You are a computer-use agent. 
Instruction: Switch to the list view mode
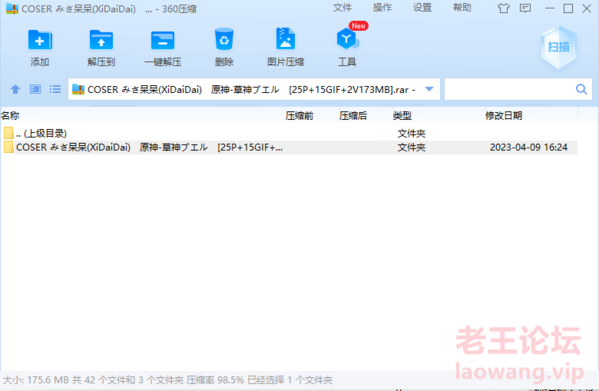(x=55, y=89)
